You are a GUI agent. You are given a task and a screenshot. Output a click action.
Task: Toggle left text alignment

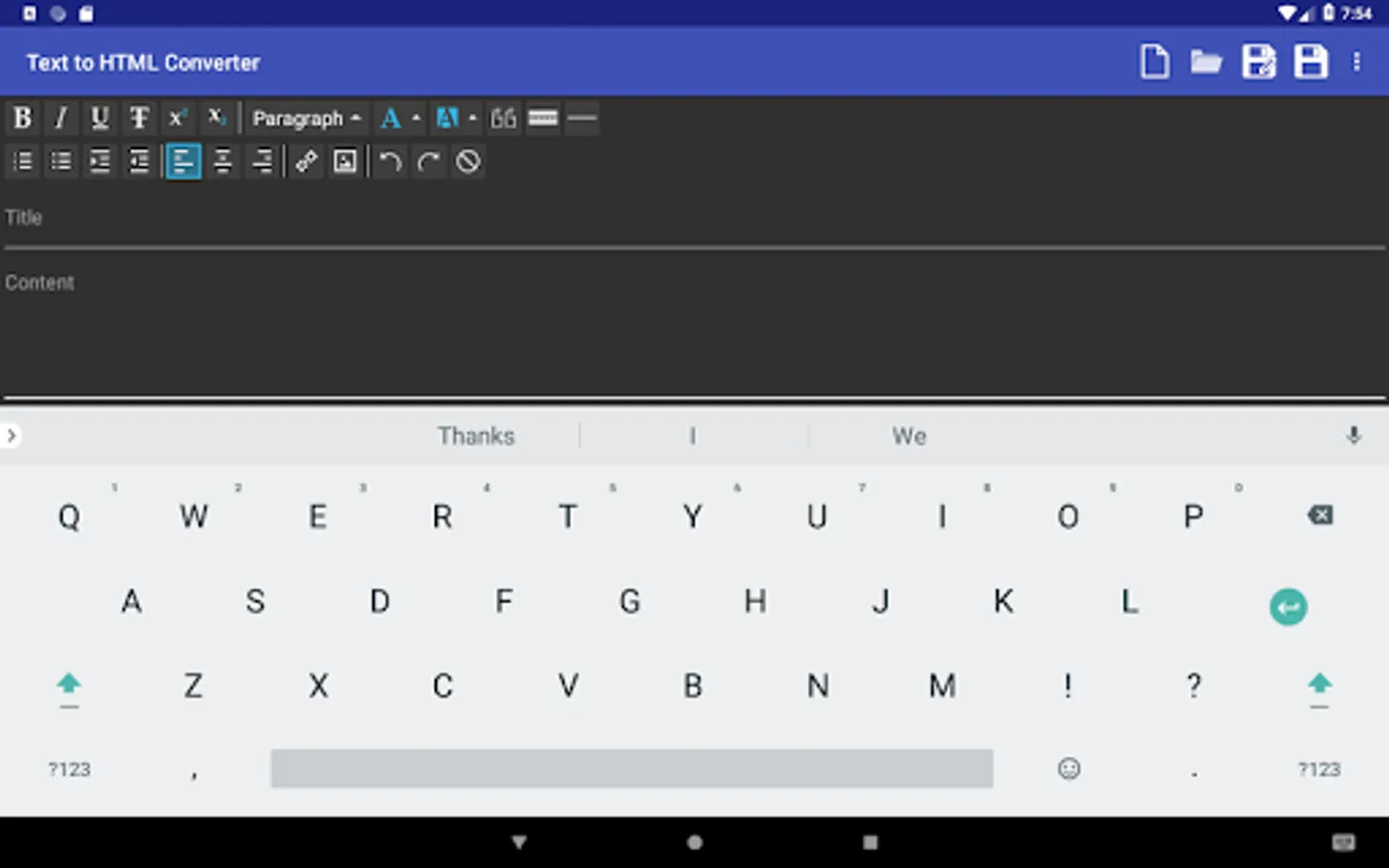(183, 161)
